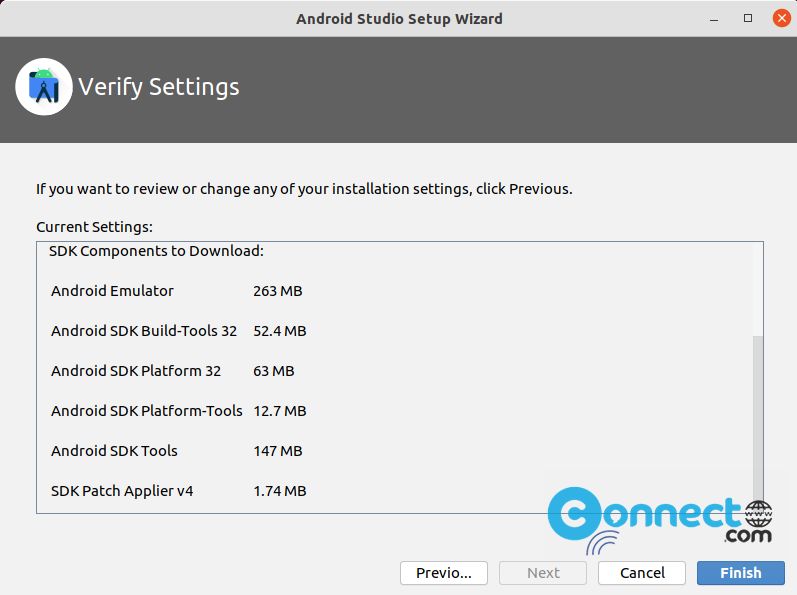Select the Android SDK Tools entry
This screenshot has height=595, width=797.
114,451
